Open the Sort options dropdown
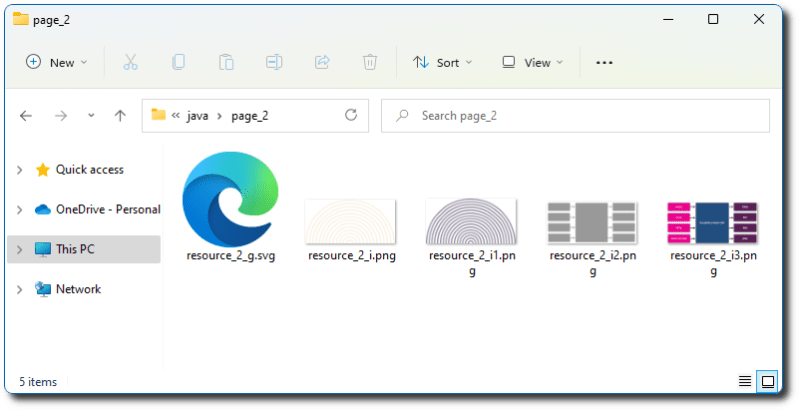Viewport: 799px width, 410px height. pos(442,62)
